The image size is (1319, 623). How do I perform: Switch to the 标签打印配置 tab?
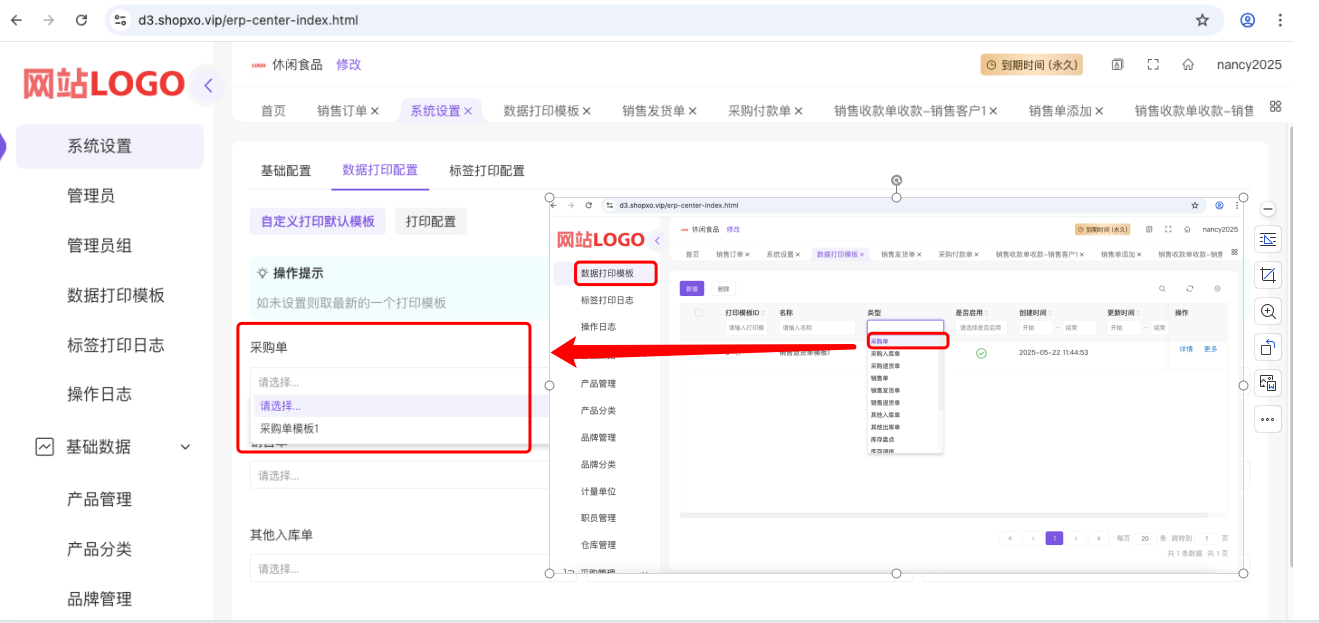(487, 171)
